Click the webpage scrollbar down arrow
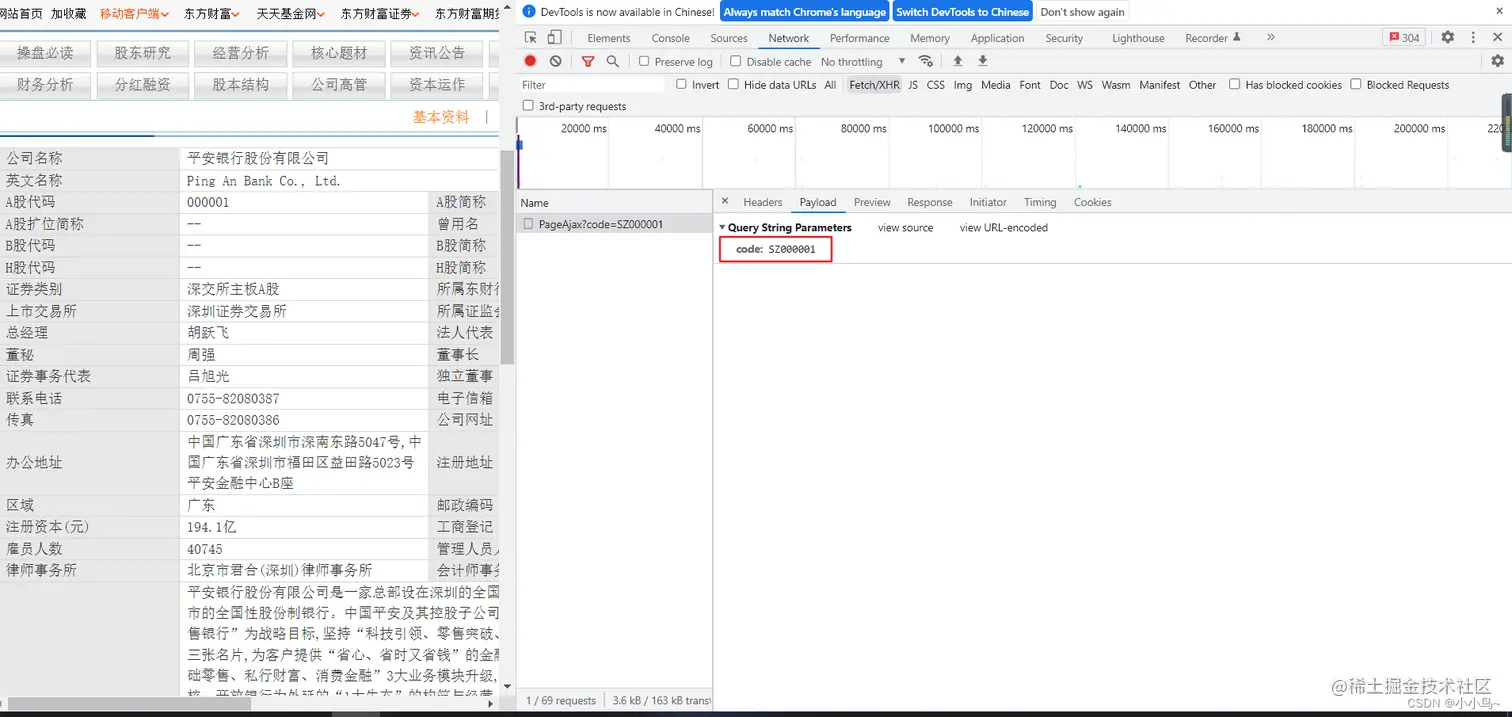 507,687
